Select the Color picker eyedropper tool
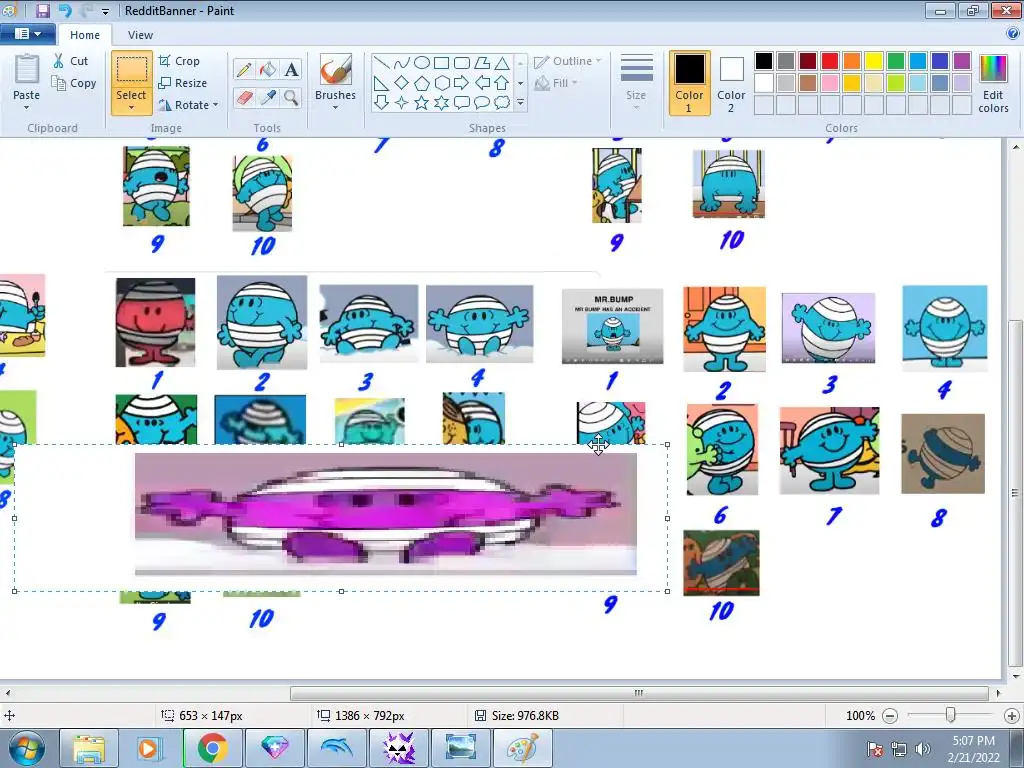Viewport: 1024px width, 768px height. 267,98
